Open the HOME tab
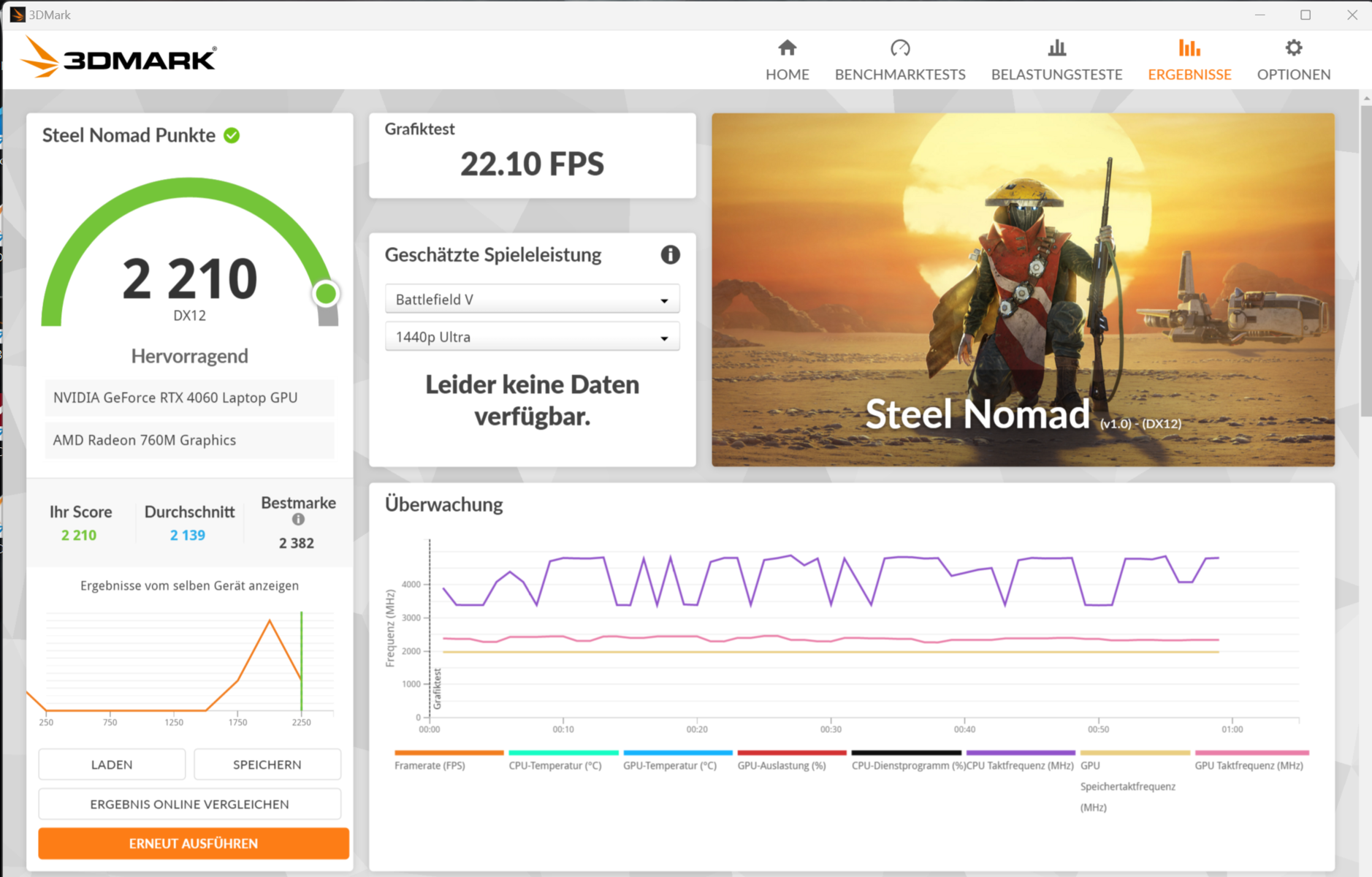The image size is (1372, 877). click(x=787, y=60)
